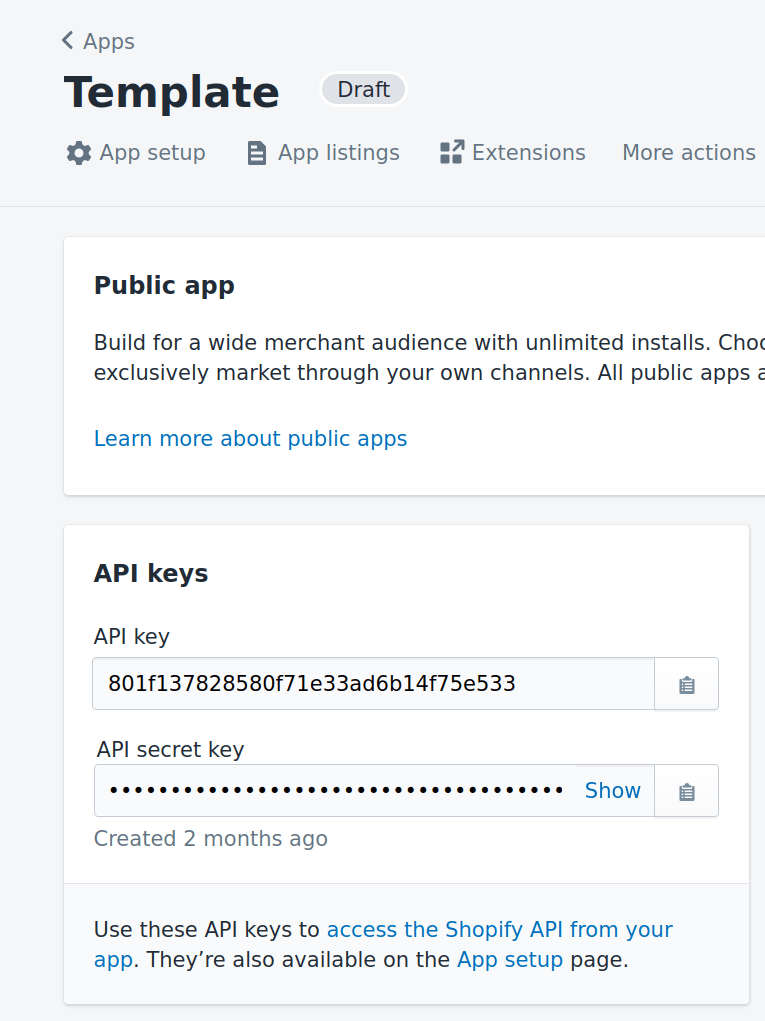This screenshot has height=1021, width=765.
Task: Switch to the App listings tab label
Action: 338,153
